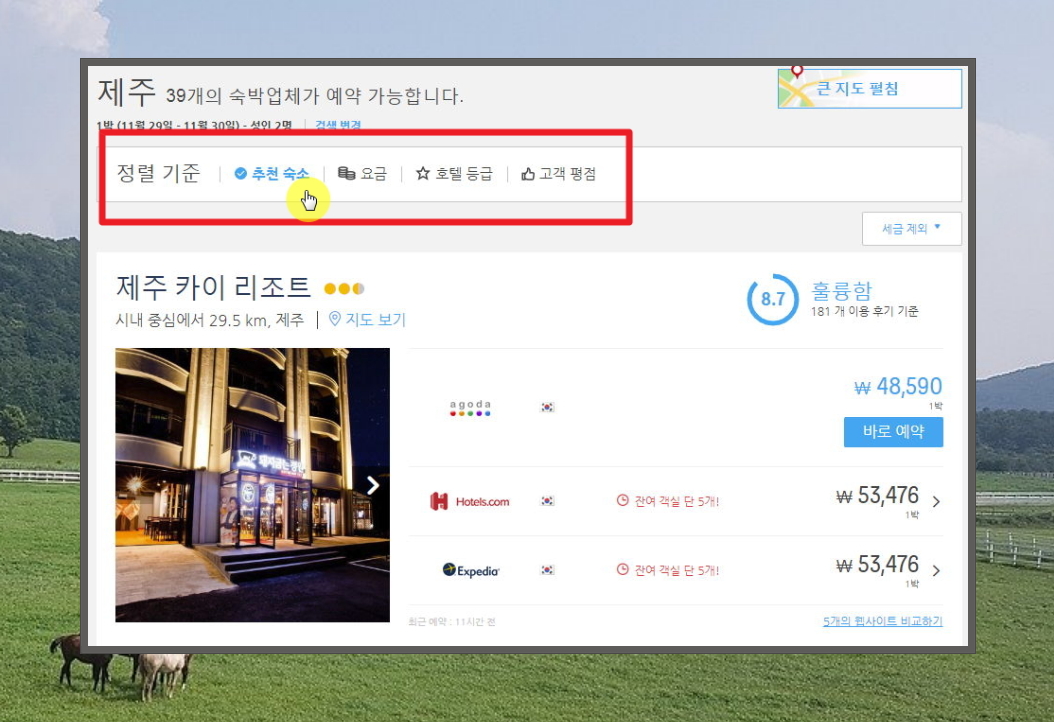Screen dimensions: 1054x722
Task: Click the agoda logo
Action: pos(470,407)
